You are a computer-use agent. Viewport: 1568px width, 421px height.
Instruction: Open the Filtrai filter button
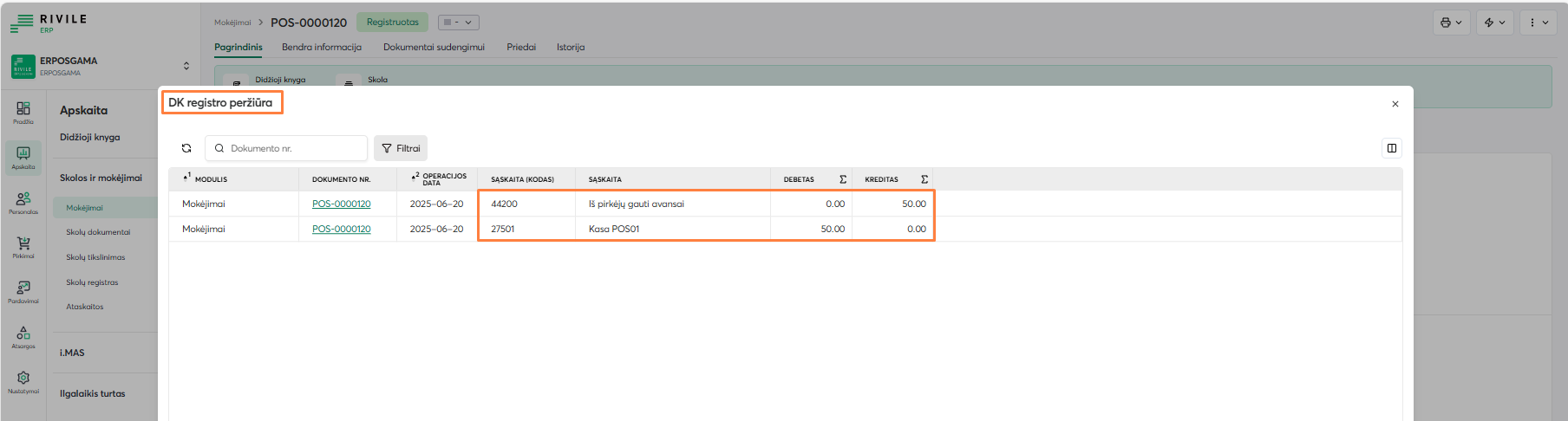point(401,148)
